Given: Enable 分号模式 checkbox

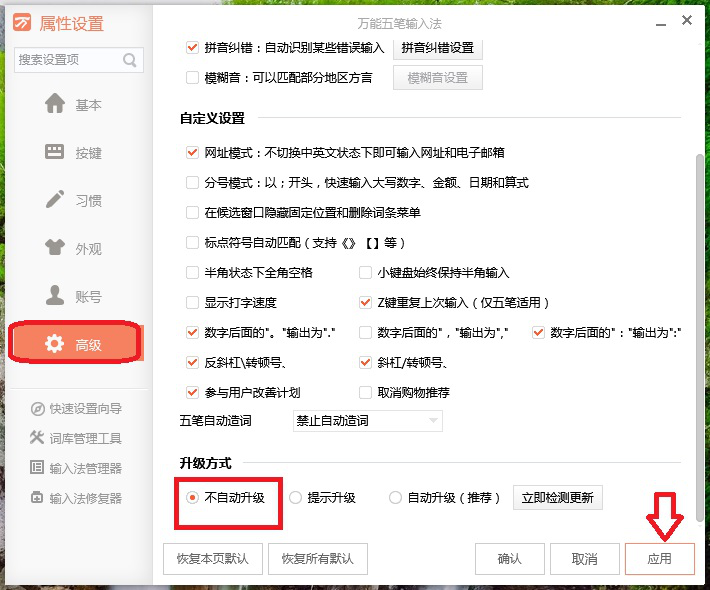Looking at the screenshot, I should pyautogui.click(x=192, y=182).
